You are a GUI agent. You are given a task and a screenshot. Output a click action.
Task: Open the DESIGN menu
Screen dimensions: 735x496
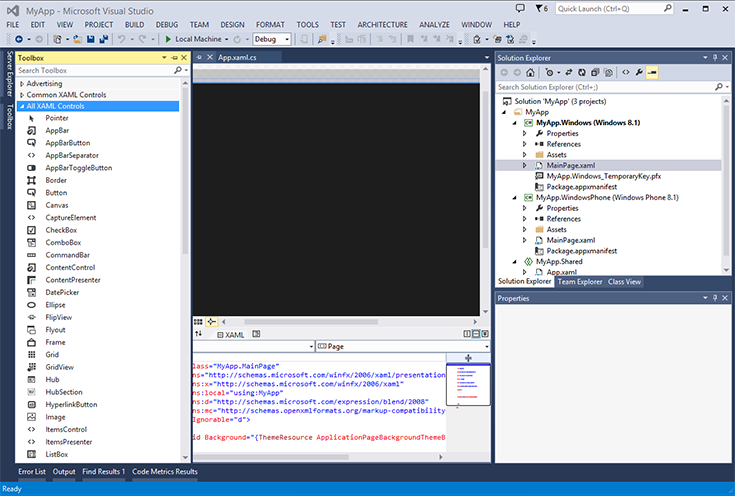coord(232,24)
